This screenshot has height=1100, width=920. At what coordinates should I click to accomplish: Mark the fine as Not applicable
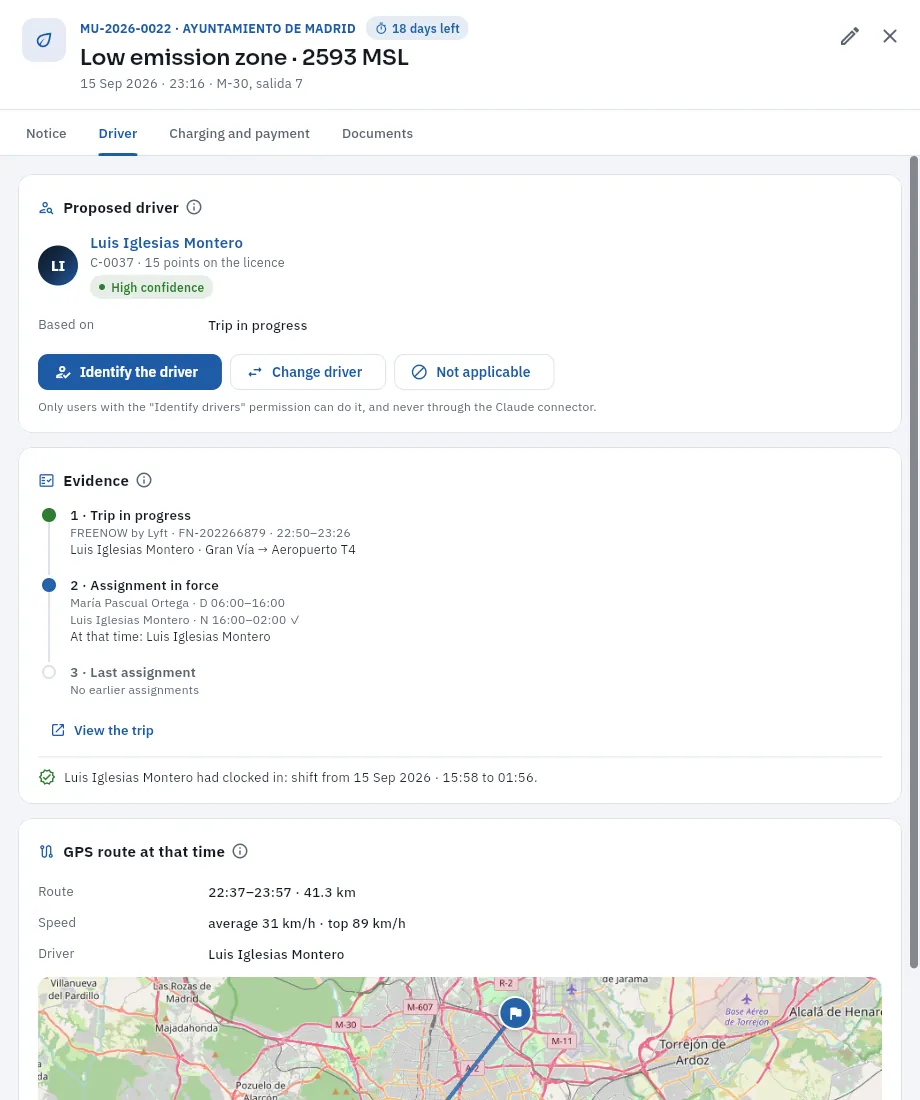(x=474, y=372)
